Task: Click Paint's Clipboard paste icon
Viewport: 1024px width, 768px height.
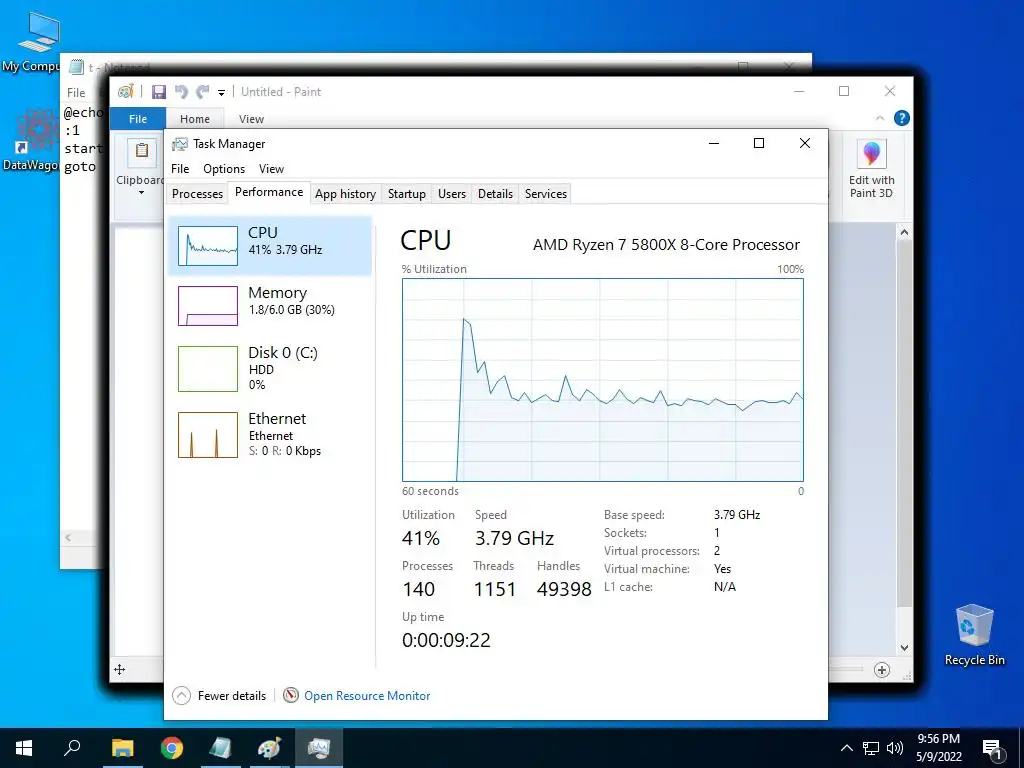Action: point(142,152)
